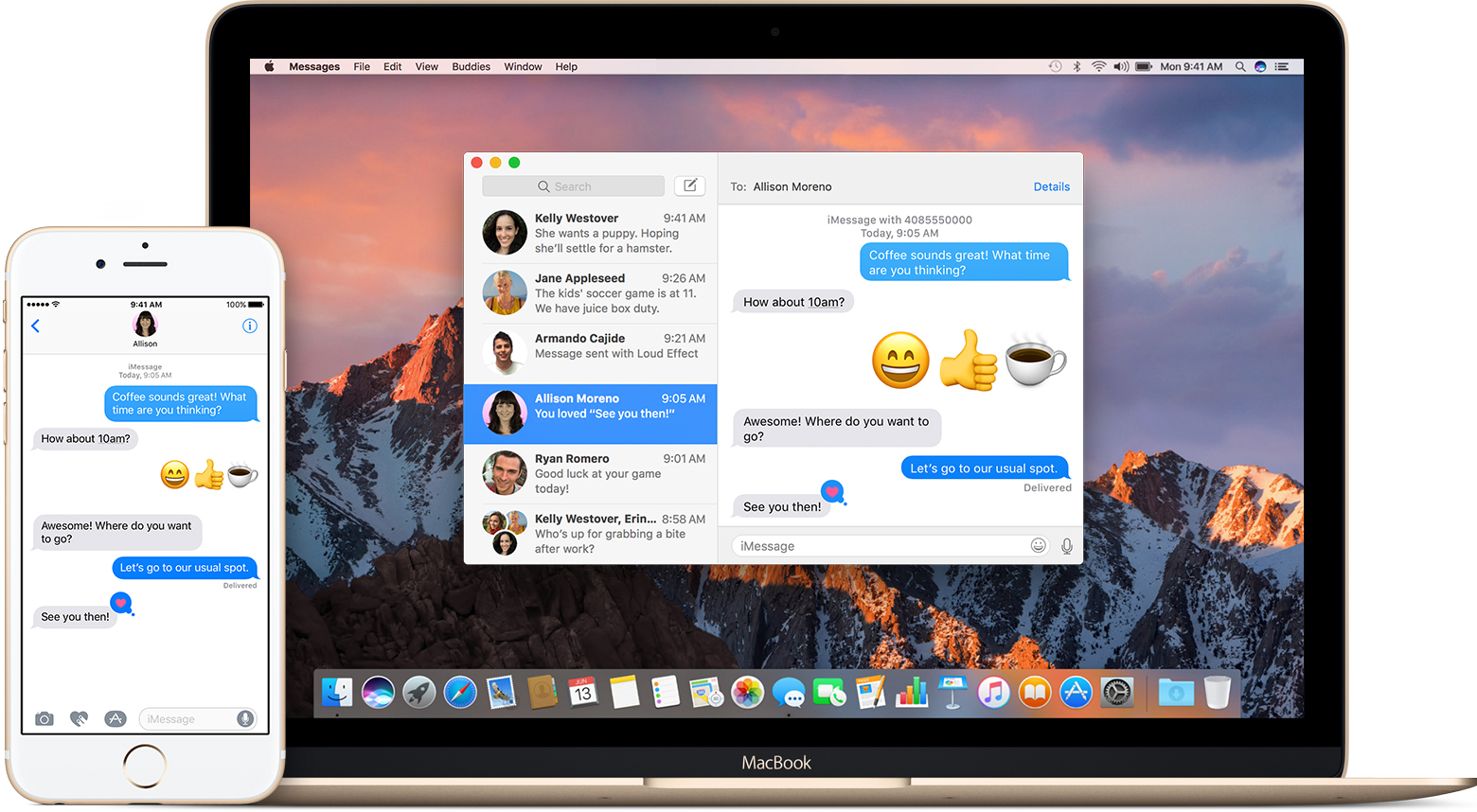
Task: Click the volume icon in menu bar
Action: click(1121, 67)
